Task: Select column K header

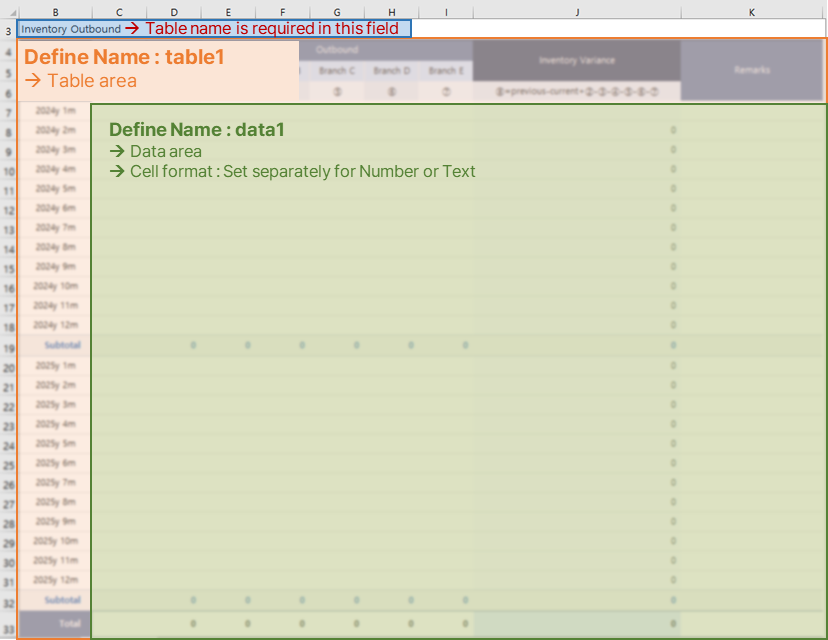Action: [752, 12]
